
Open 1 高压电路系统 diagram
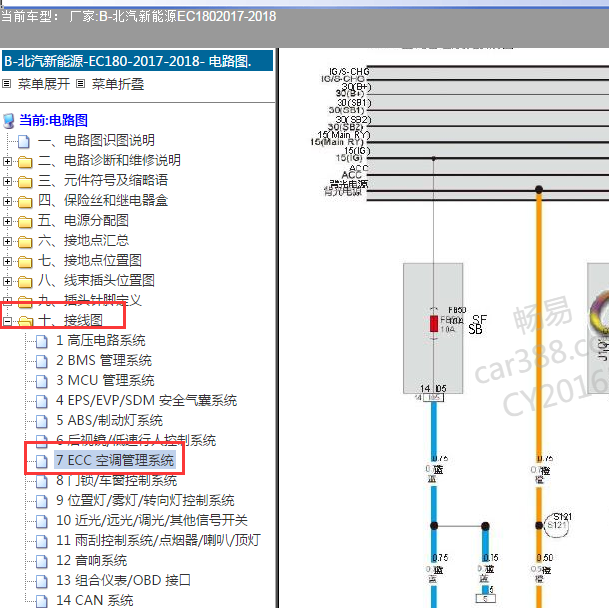pos(101,340)
